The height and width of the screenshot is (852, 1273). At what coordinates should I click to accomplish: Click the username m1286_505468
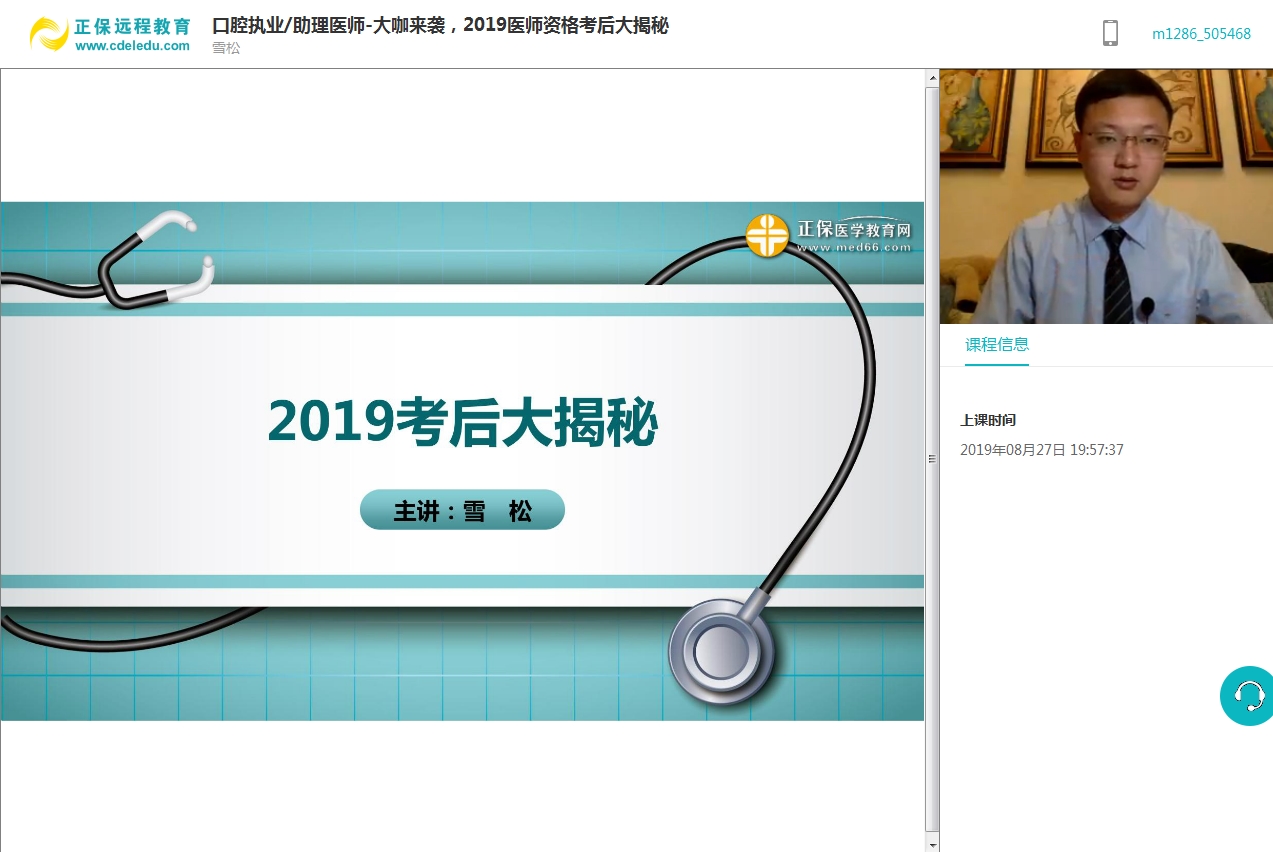coord(1201,34)
